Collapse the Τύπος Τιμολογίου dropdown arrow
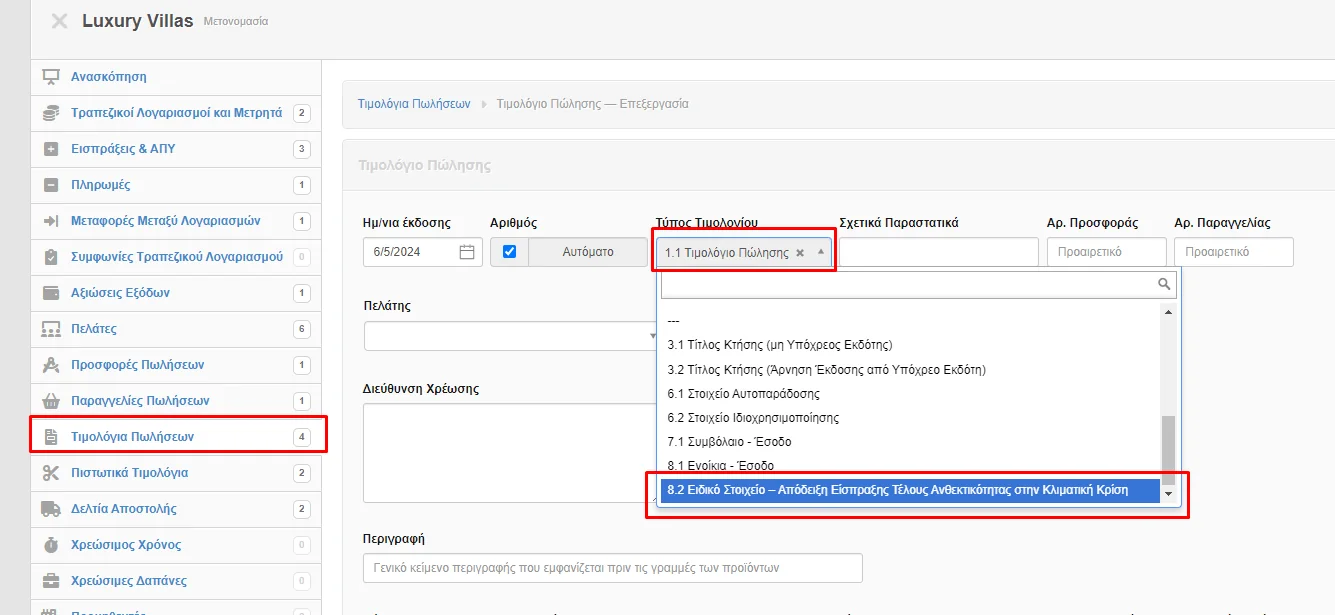This screenshot has height=615, width=1335. tap(821, 252)
